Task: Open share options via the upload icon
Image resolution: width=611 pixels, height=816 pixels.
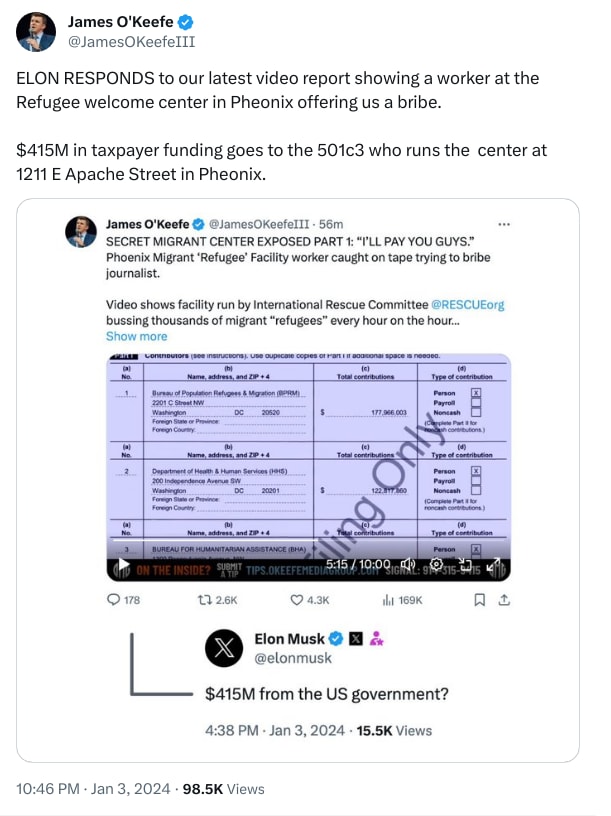Action: [x=508, y=596]
